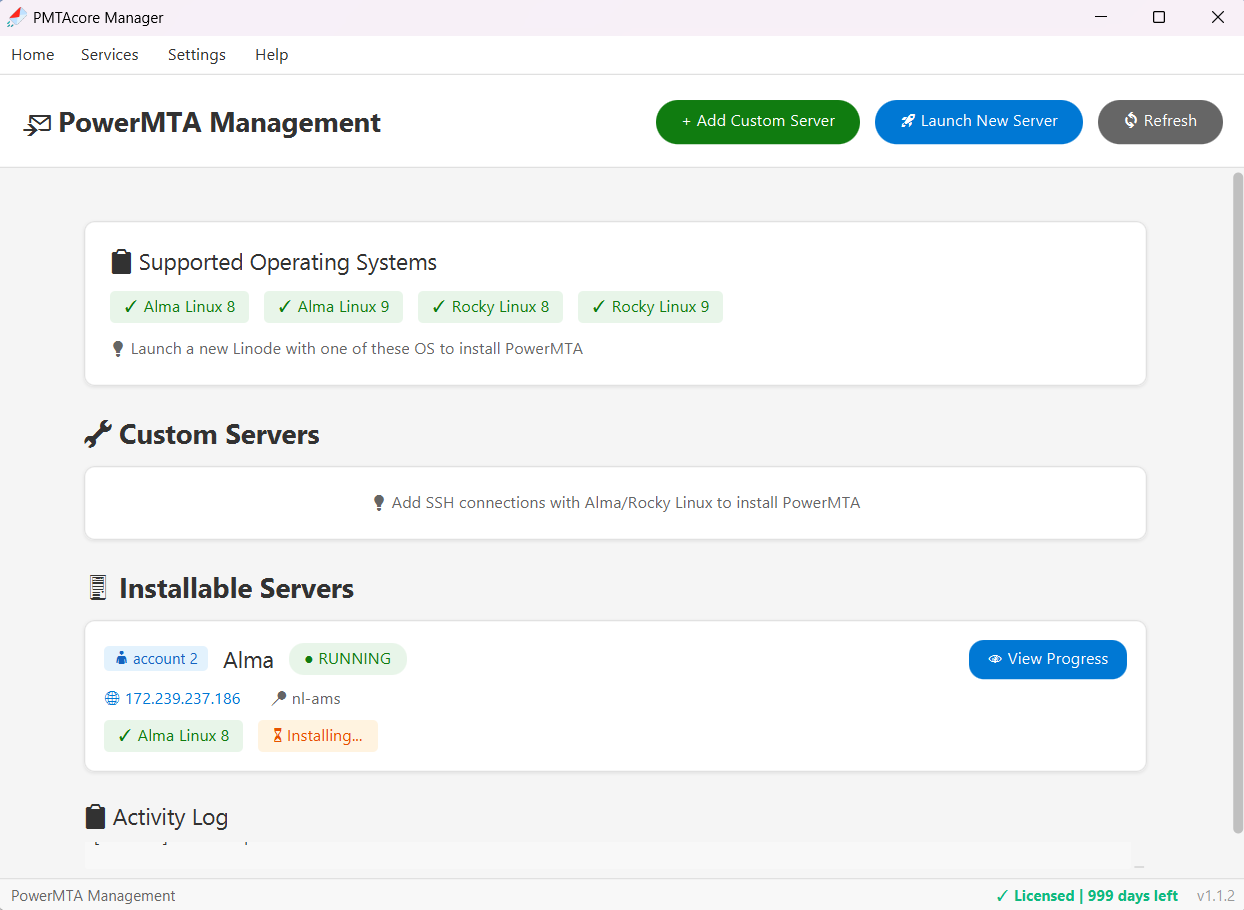Open the Settings menu
1244x910 pixels.
tap(196, 55)
